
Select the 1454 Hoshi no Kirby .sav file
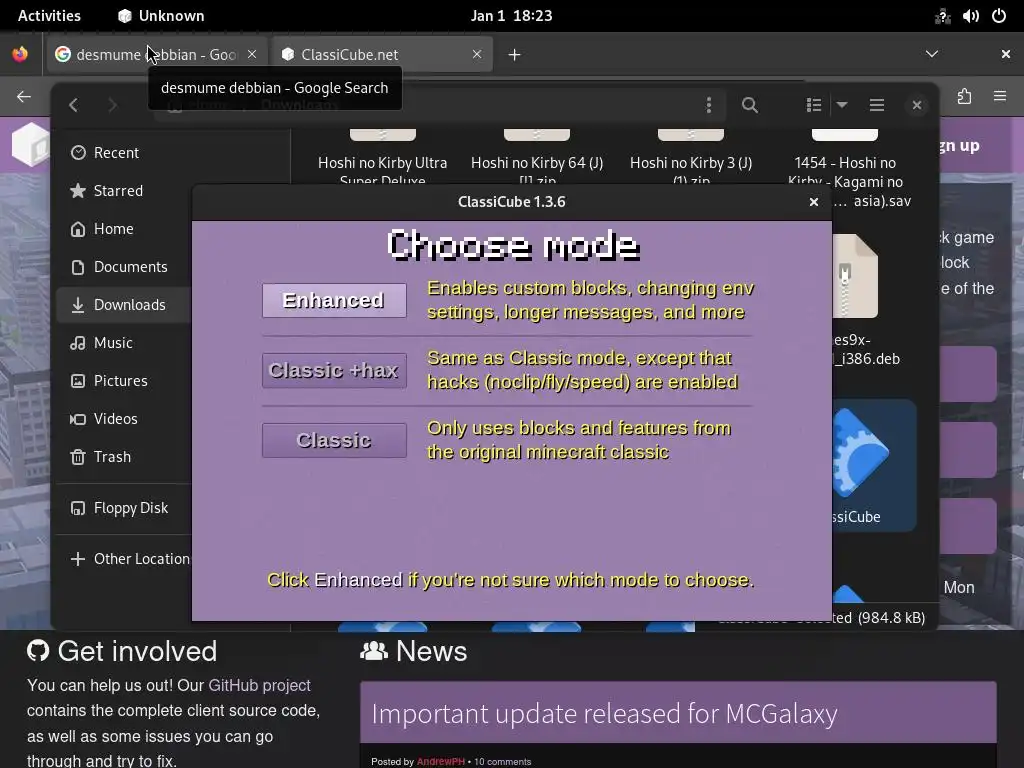845,170
